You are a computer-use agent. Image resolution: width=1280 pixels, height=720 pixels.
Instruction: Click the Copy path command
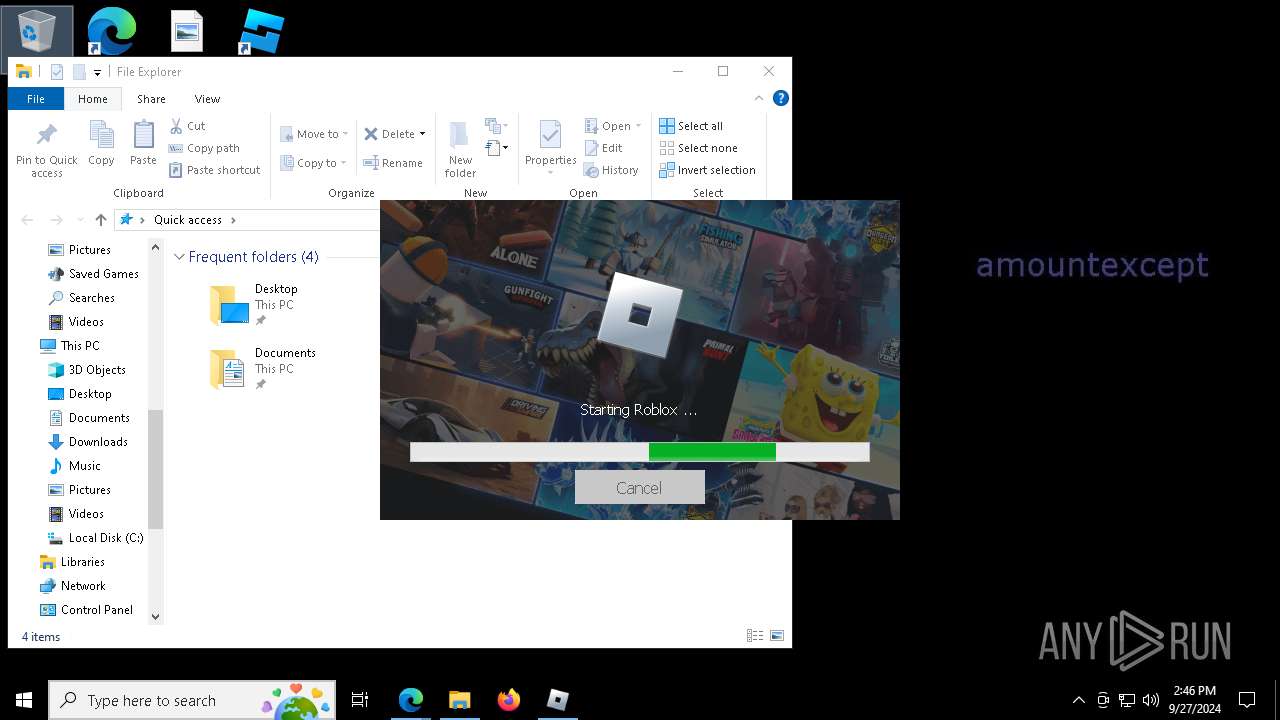(x=204, y=148)
